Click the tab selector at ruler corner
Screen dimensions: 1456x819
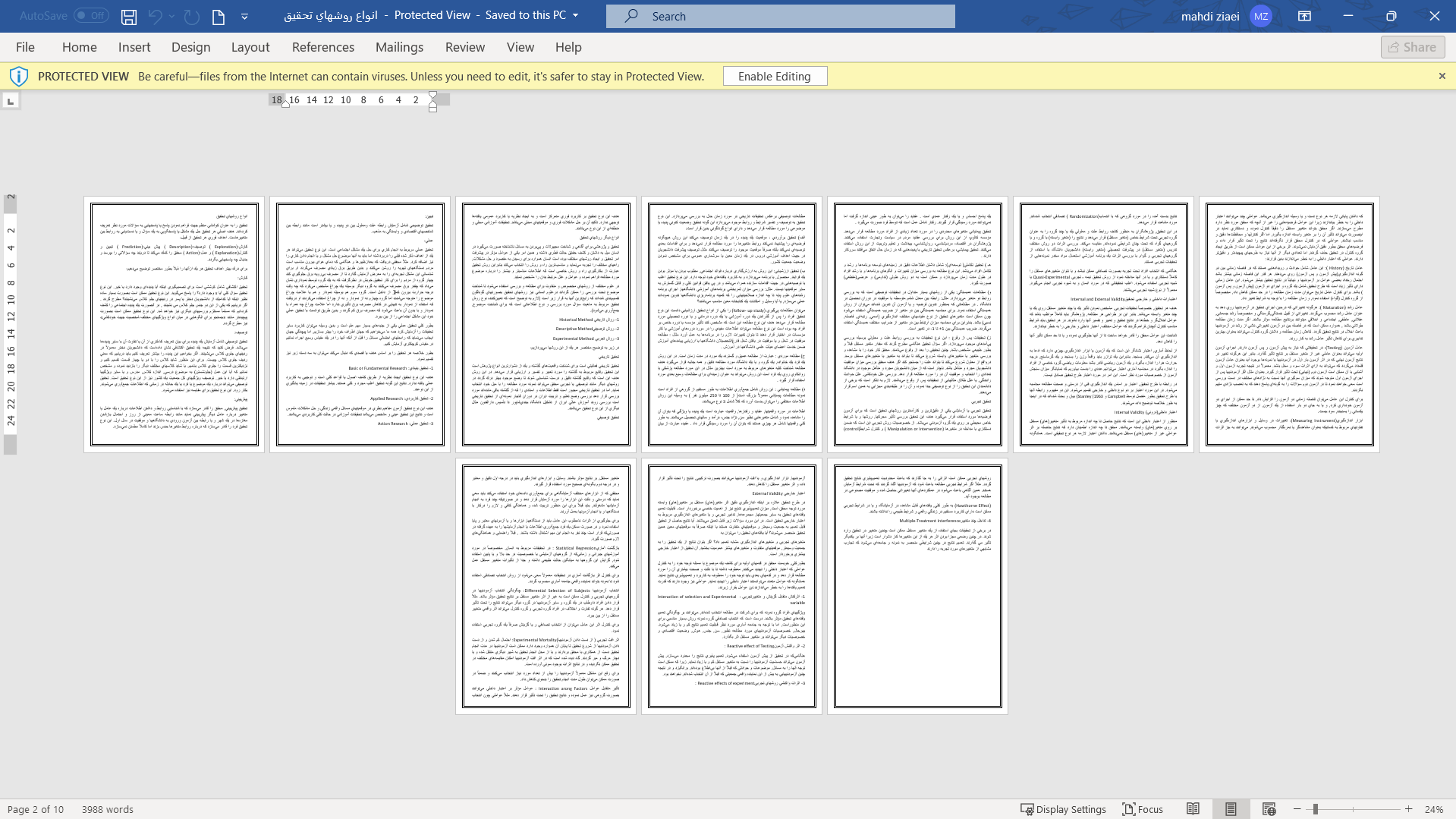point(11,100)
